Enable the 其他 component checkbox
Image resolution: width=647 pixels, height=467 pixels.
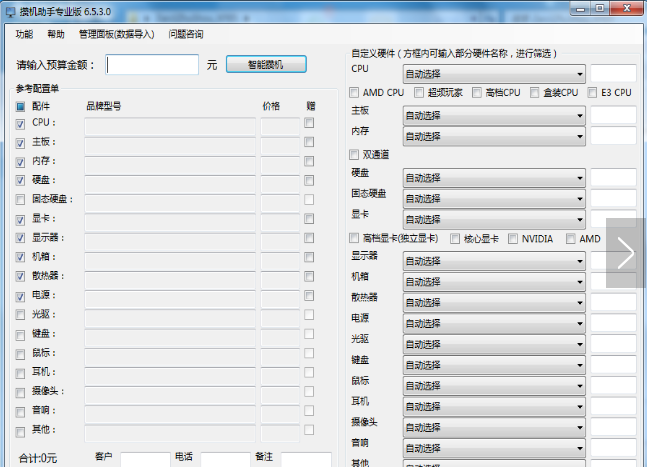20,432
